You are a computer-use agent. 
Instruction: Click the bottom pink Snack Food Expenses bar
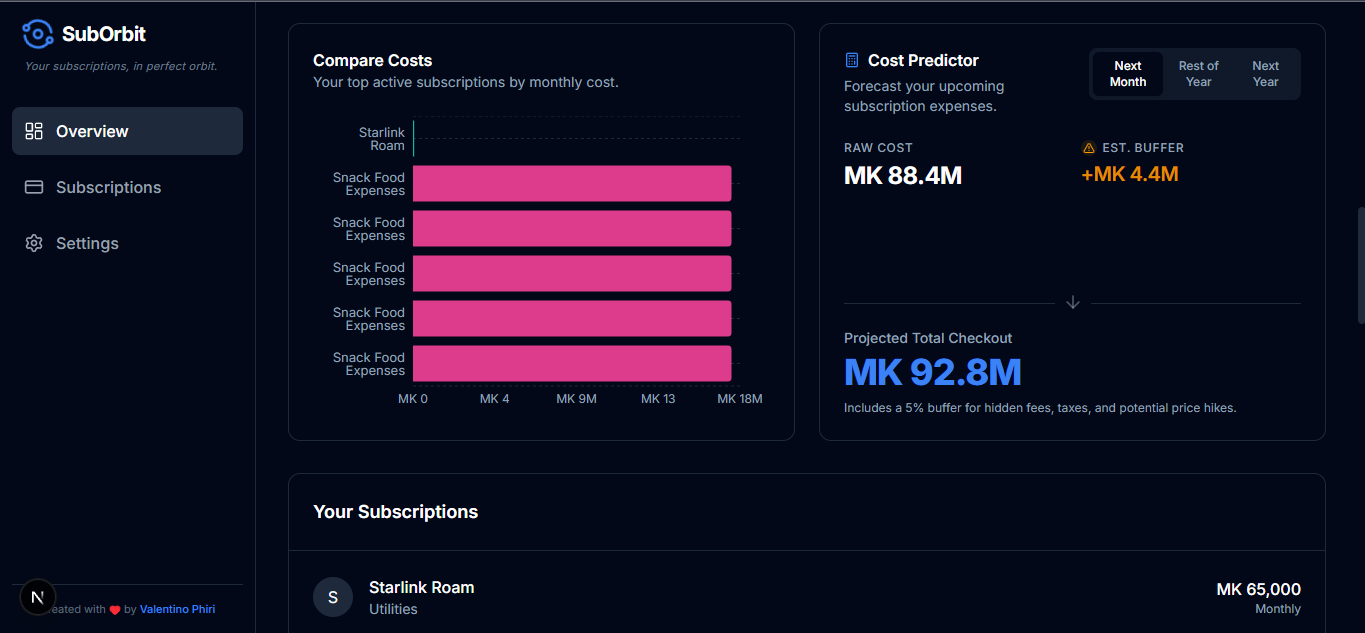[572, 363]
